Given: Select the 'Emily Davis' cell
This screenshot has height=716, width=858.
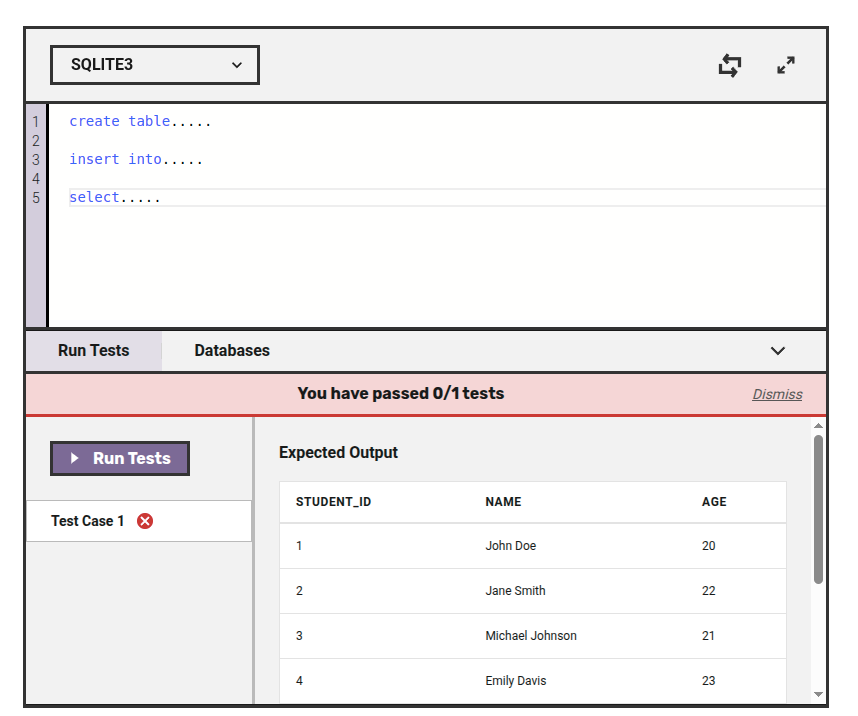Looking at the screenshot, I should tap(515, 680).
